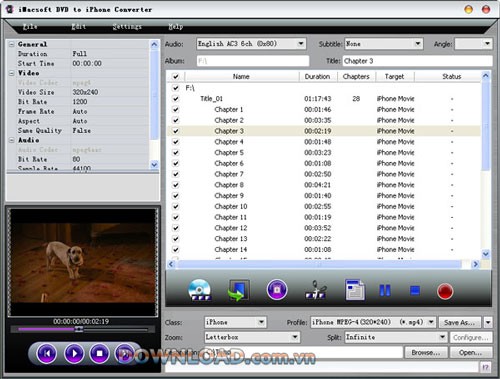Click the Album input field
Image resolution: width=500 pixels, height=379 pixels.
[x=253, y=61]
